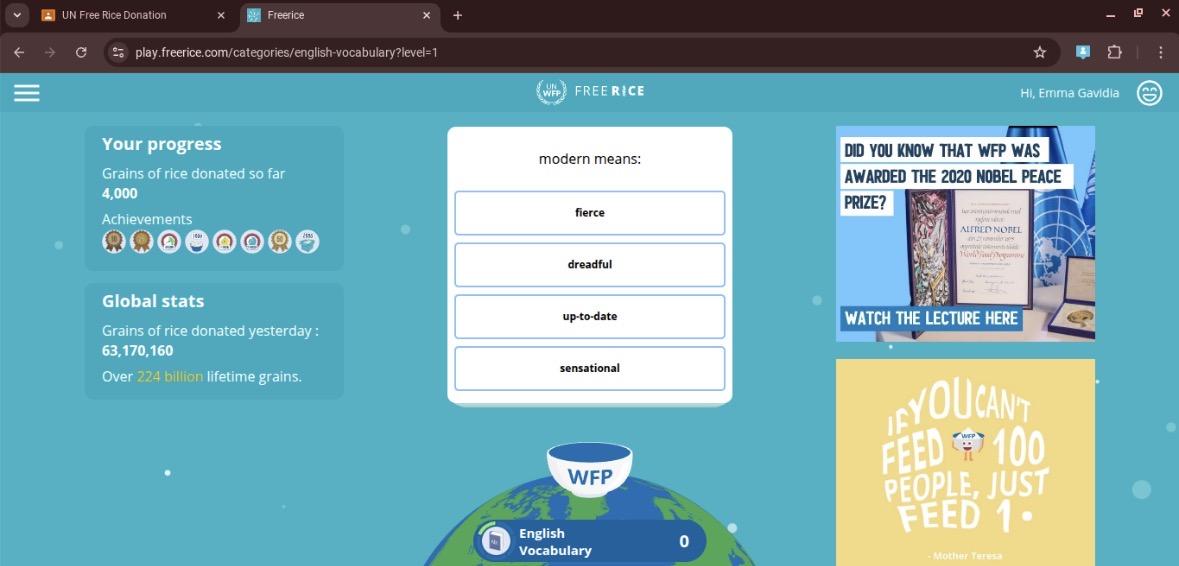
Task: Open a new browser tab
Action: click(457, 15)
